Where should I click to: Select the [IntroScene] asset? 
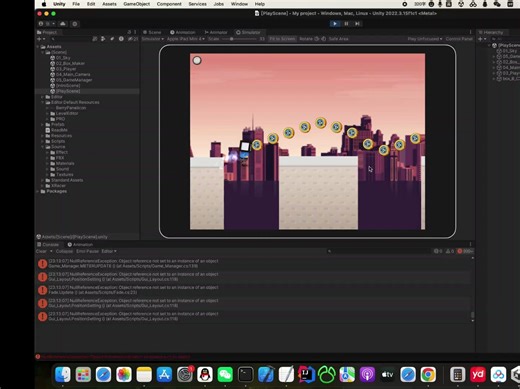click(x=65, y=86)
